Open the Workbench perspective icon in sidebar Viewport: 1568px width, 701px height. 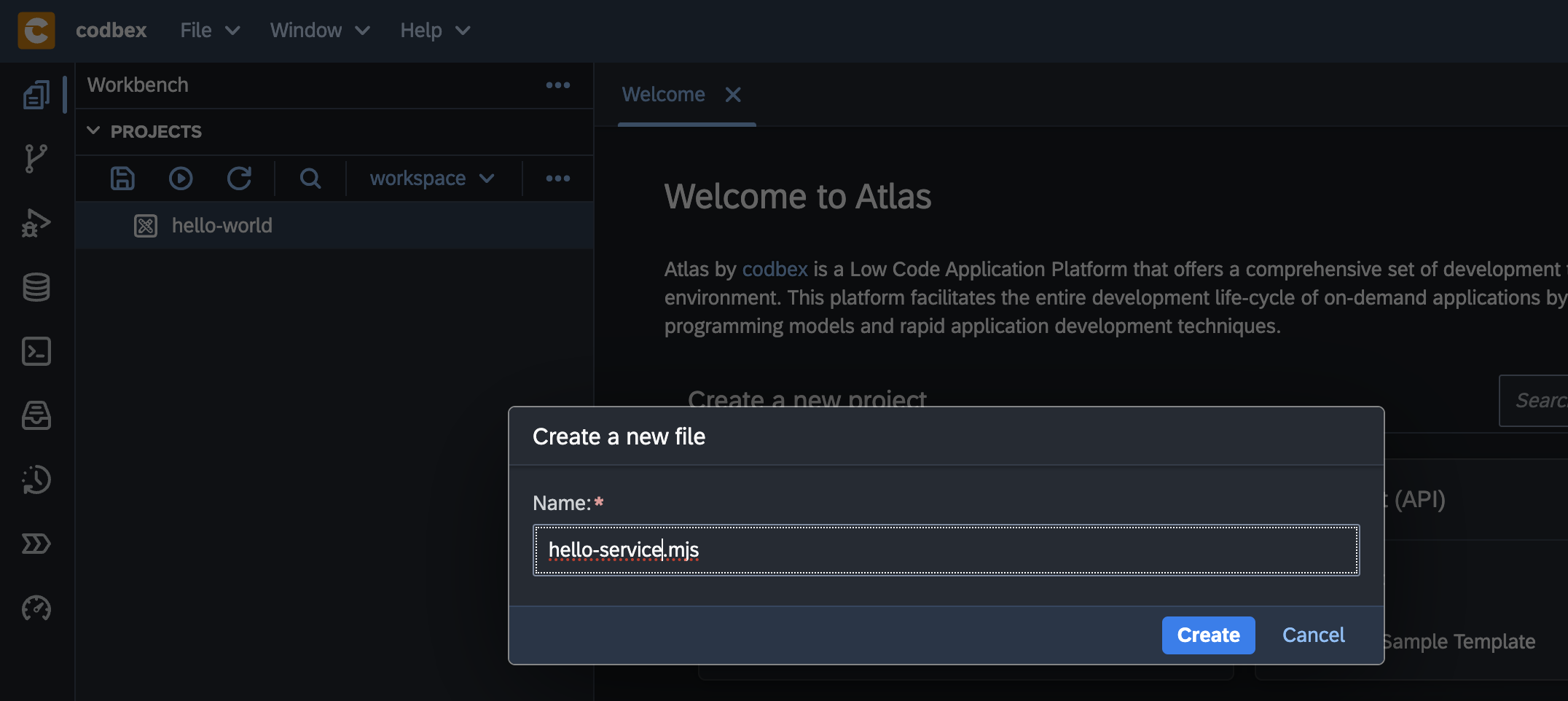tap(36, 95)
